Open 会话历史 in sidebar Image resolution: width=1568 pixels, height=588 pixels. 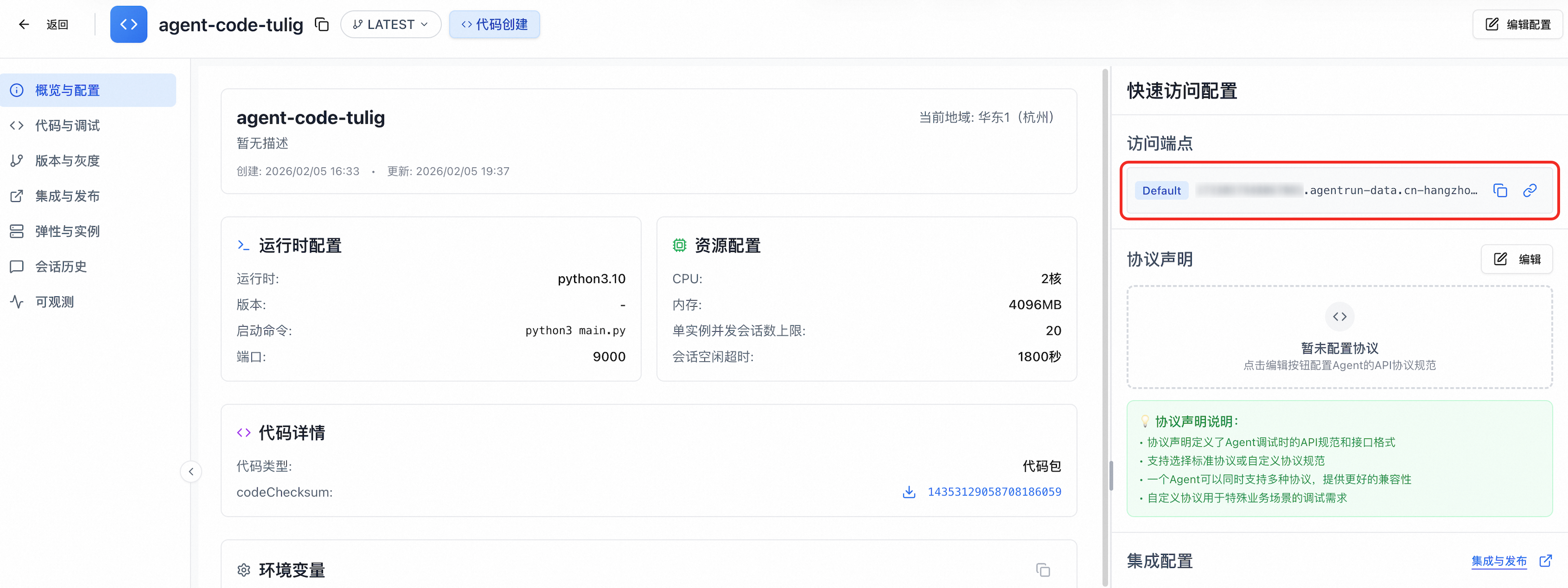click(61, 267)
